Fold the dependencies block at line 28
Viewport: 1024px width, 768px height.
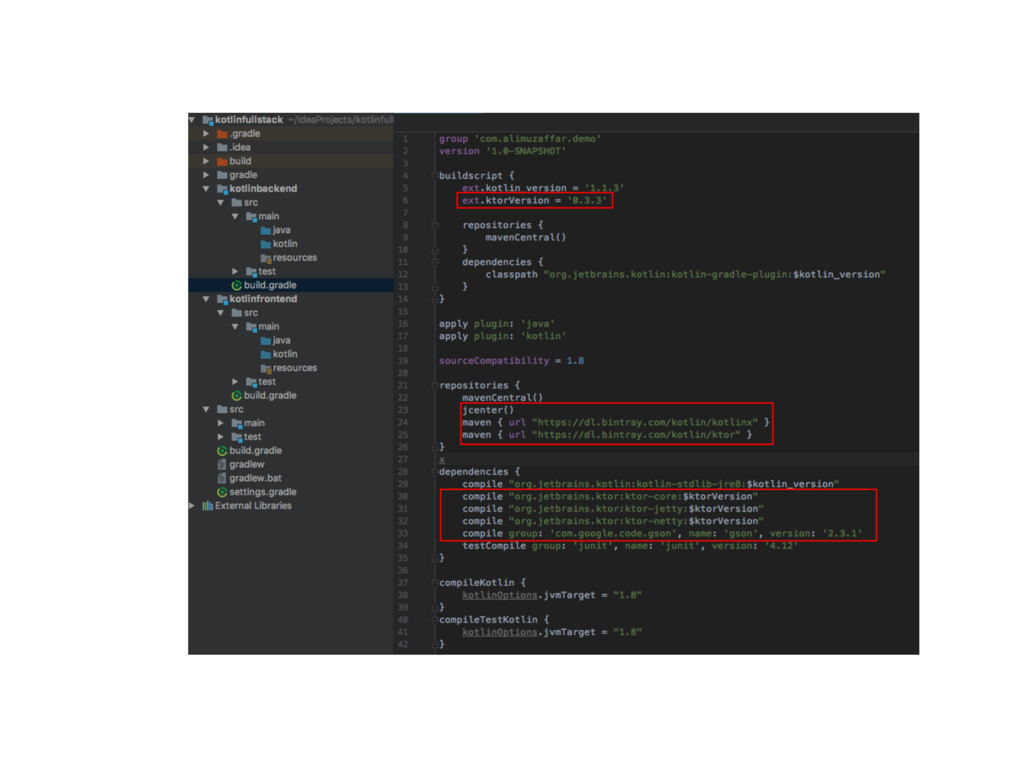[434, 472]
